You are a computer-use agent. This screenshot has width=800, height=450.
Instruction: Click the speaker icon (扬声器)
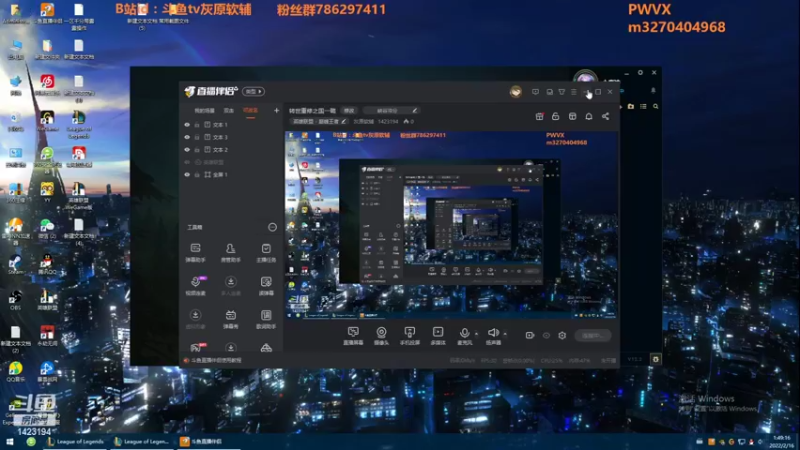coord(493,333)
